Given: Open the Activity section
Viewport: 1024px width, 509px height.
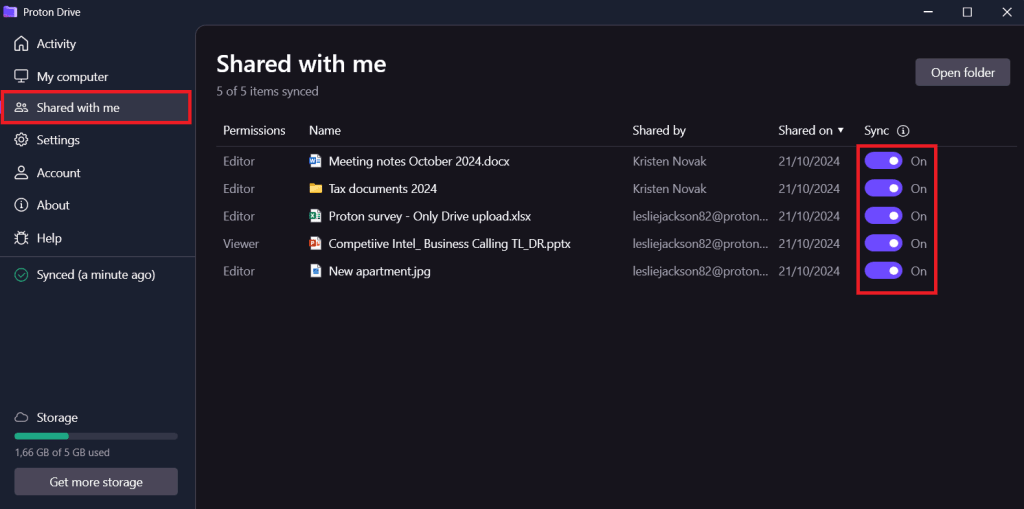Looking at the screenshot, I should point(56,44).
